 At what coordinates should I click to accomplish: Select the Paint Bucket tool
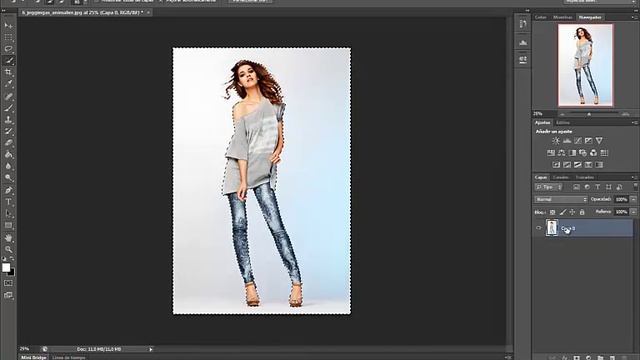(8, 155)
